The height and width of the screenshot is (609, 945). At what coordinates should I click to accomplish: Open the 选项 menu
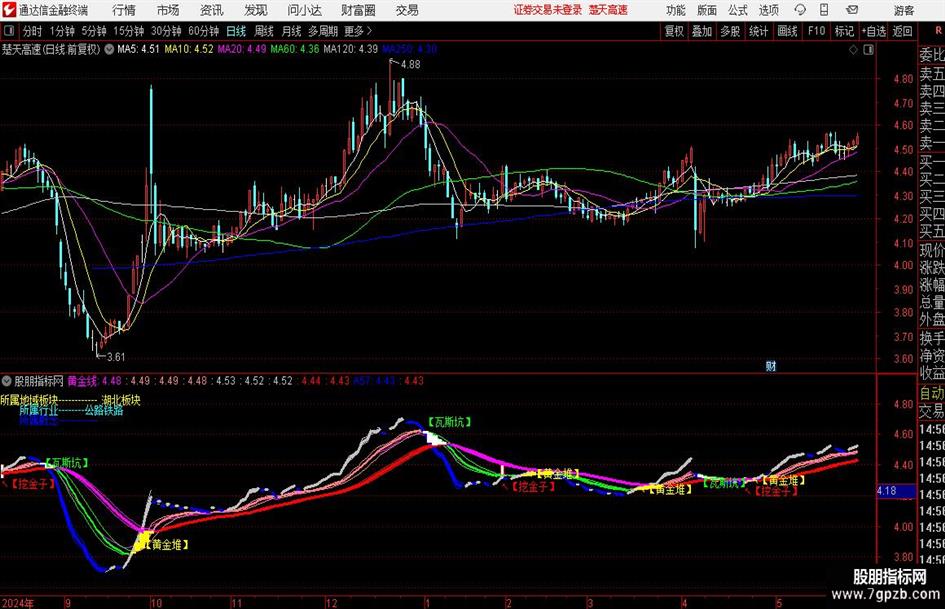[x=768, y=10]
